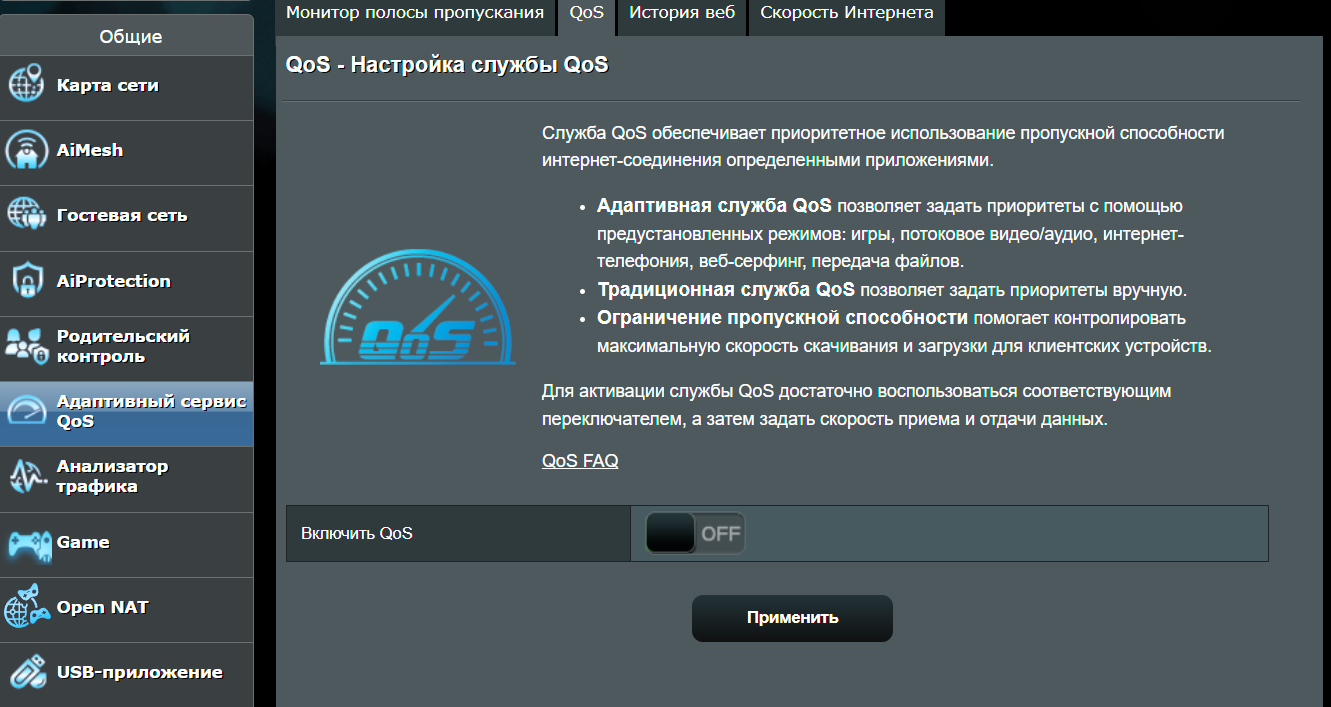Click the Включить QoS label
This screenshot has height=707, width=1331.
click(357, 533)
